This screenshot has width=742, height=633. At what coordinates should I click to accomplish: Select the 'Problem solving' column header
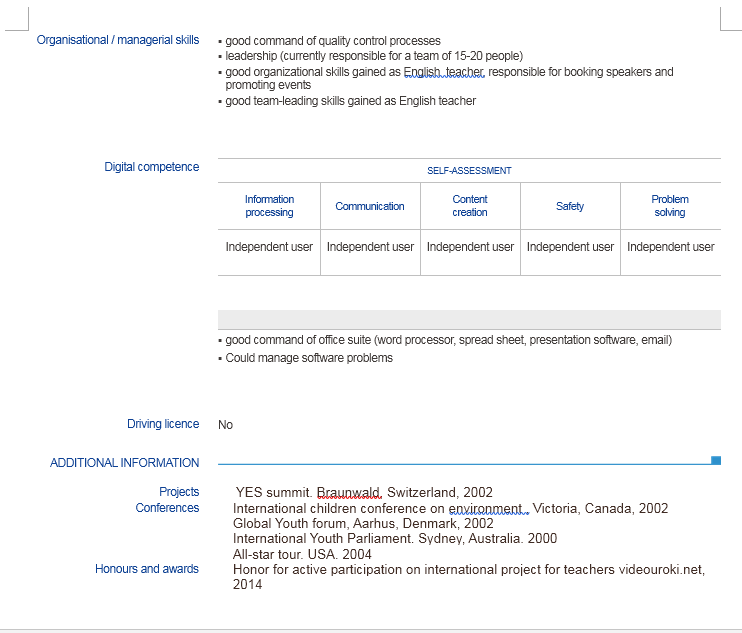pyautogui.click(x=670, y=206)
